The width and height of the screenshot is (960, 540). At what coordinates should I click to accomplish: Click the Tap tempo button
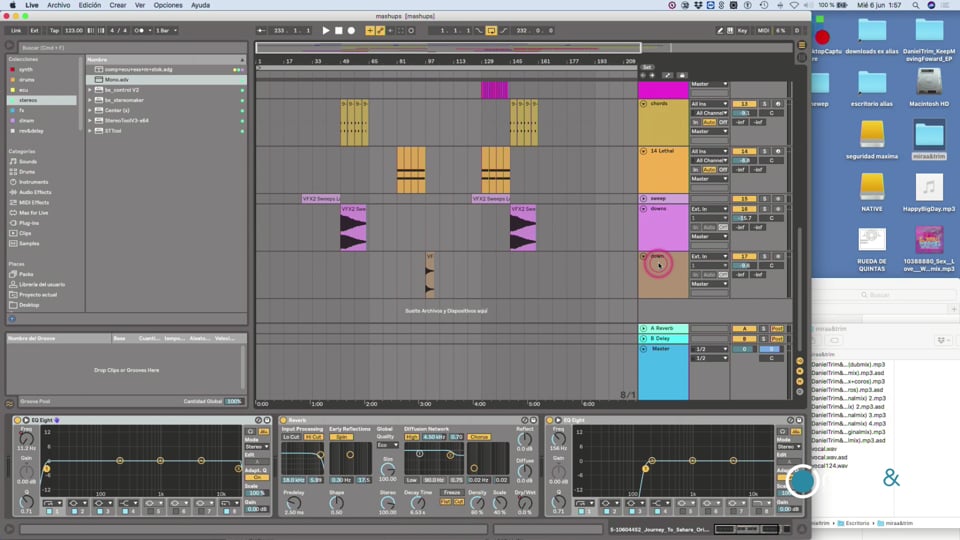click(x=54, y=30)
